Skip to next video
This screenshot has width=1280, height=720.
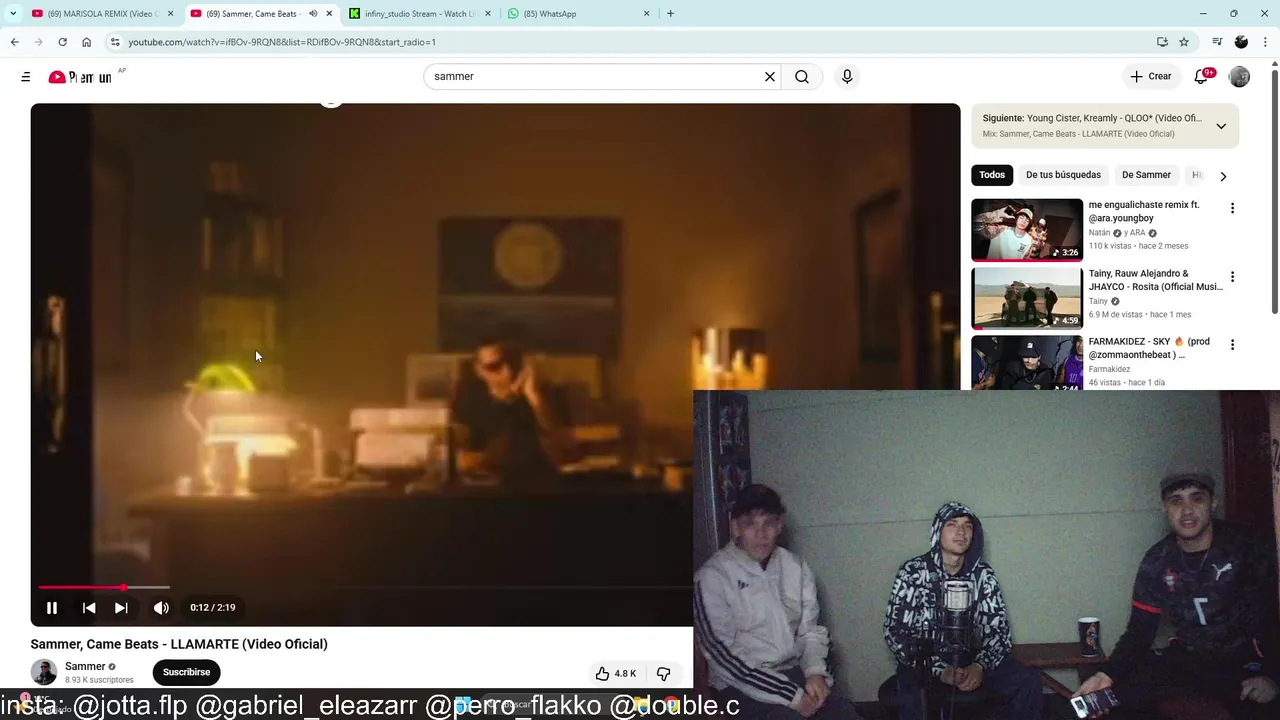[121, 607]
